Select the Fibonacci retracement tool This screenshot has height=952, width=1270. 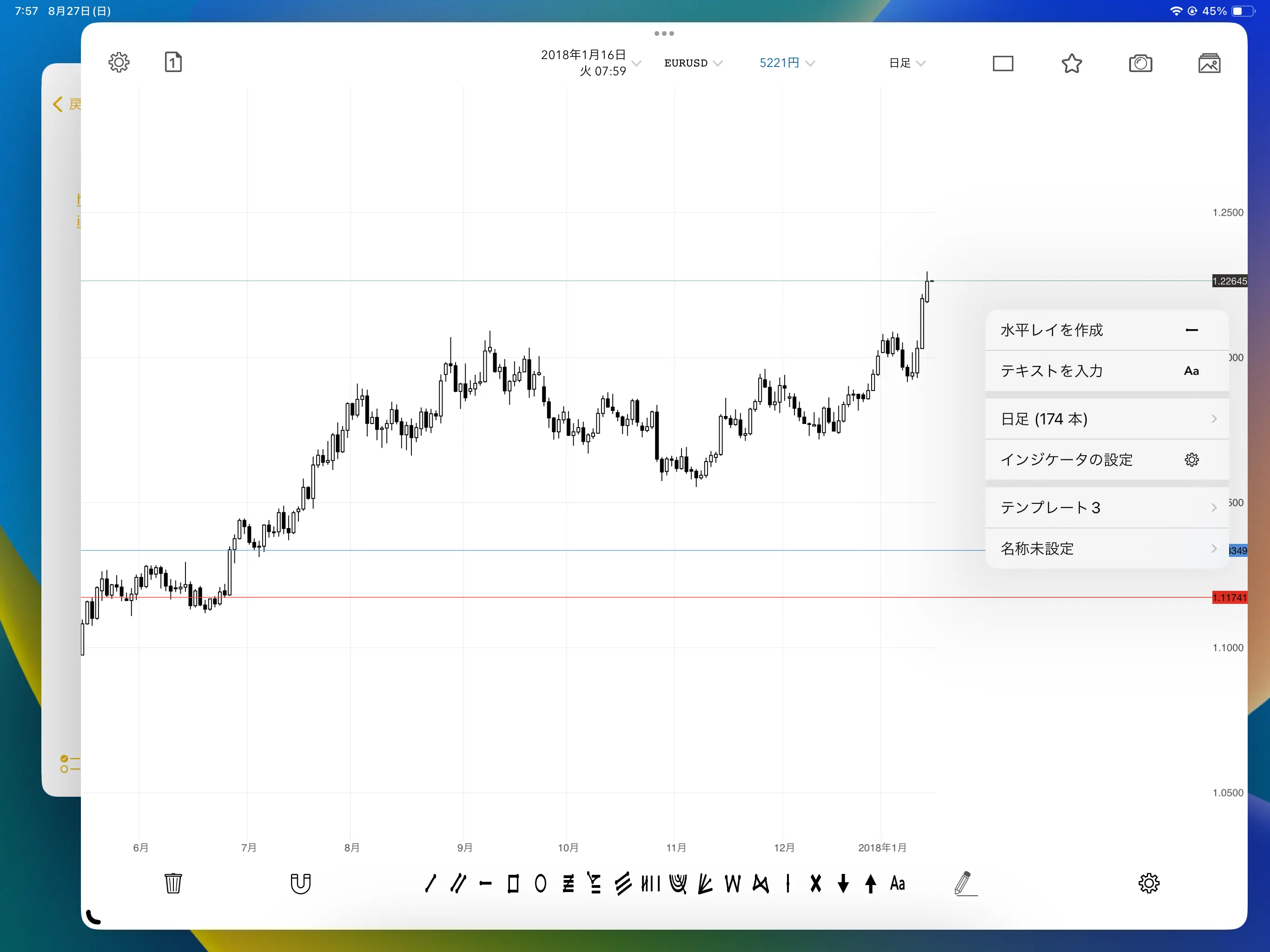click(568, 883)
